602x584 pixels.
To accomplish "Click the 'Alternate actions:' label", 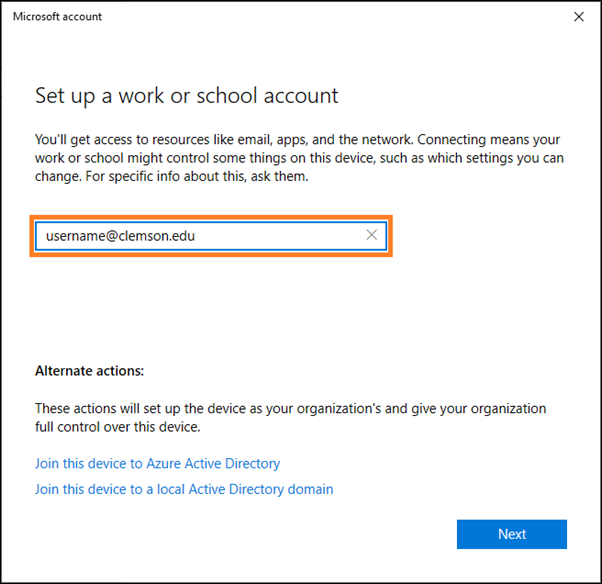I will tap(89, 371).
